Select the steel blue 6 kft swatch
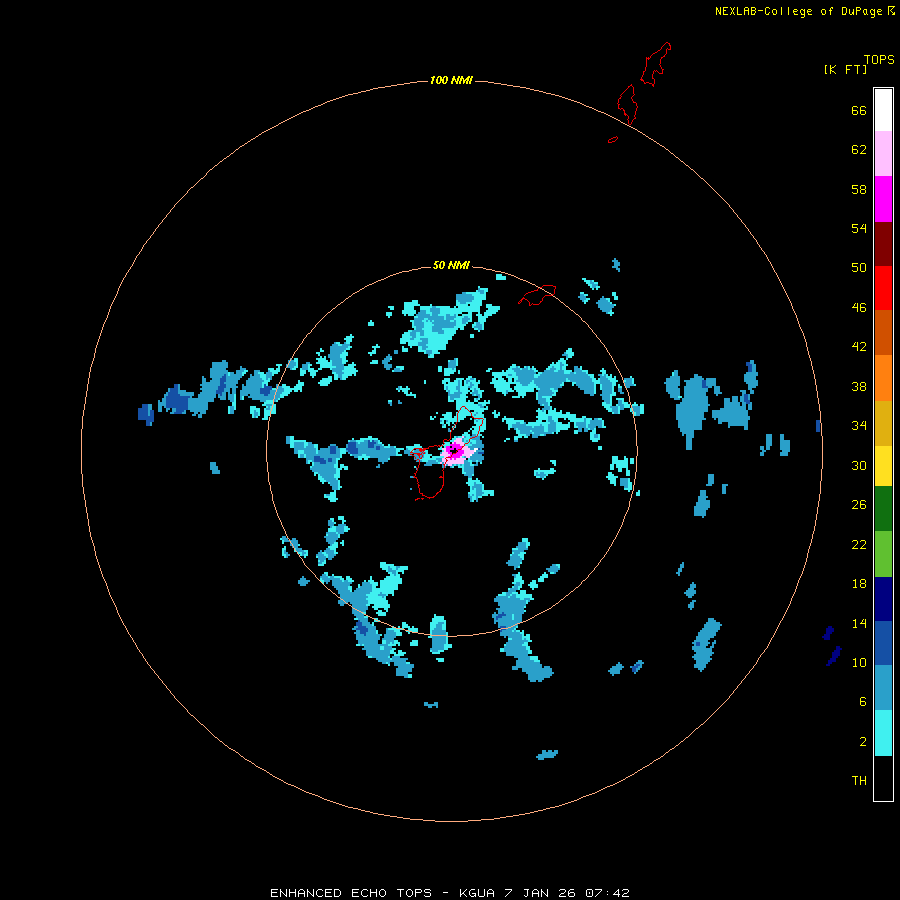The height and width of the screenshot is (900, 900). 883,687
